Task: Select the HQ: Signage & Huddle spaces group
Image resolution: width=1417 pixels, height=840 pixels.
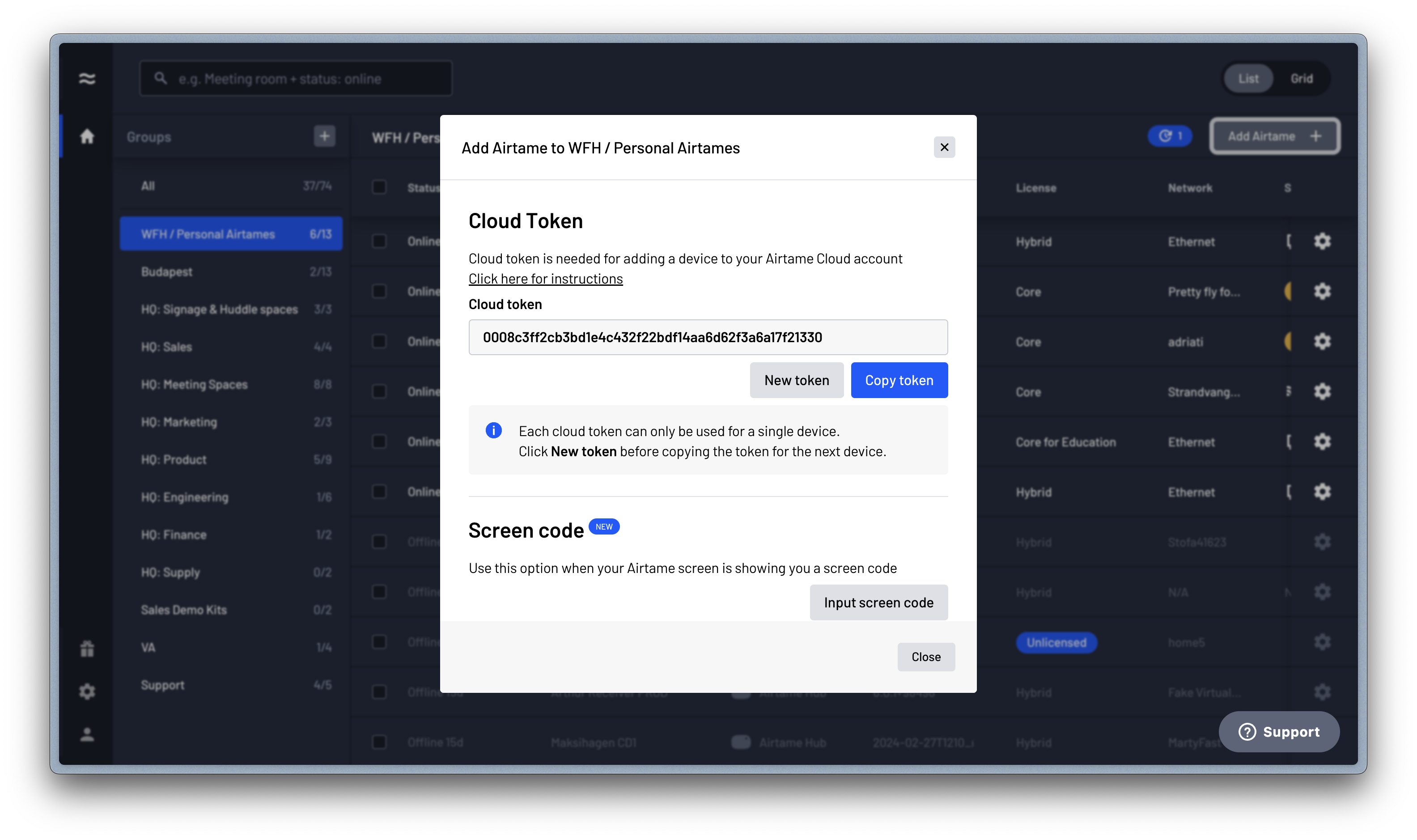Action: point(231,309)
